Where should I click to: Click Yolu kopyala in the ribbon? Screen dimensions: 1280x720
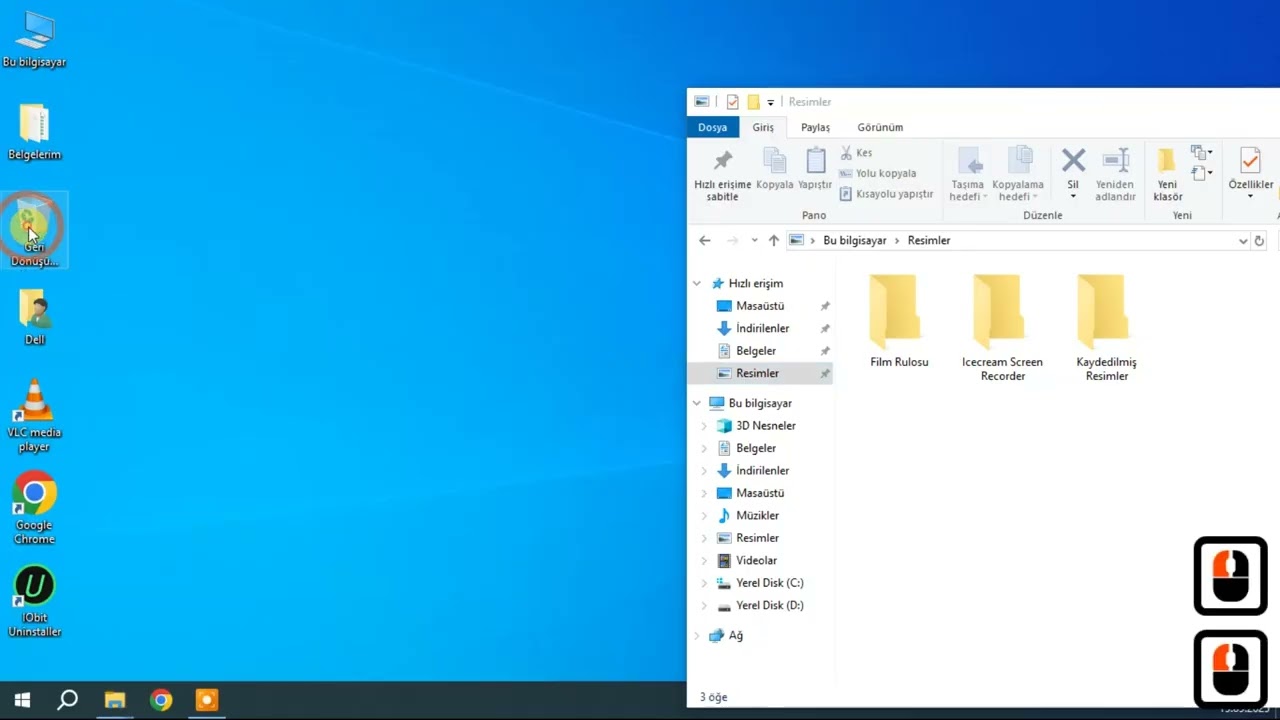coord(878,173)
